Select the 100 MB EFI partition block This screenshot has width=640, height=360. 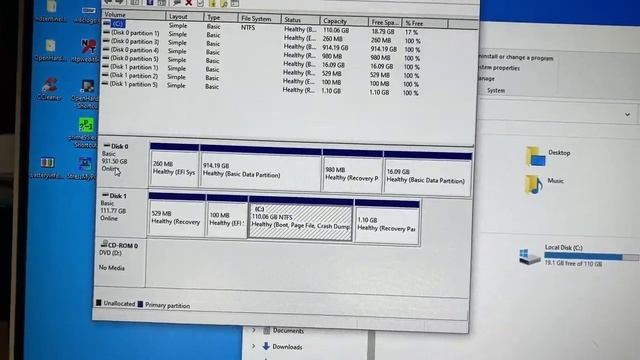[x=227, y=217]
